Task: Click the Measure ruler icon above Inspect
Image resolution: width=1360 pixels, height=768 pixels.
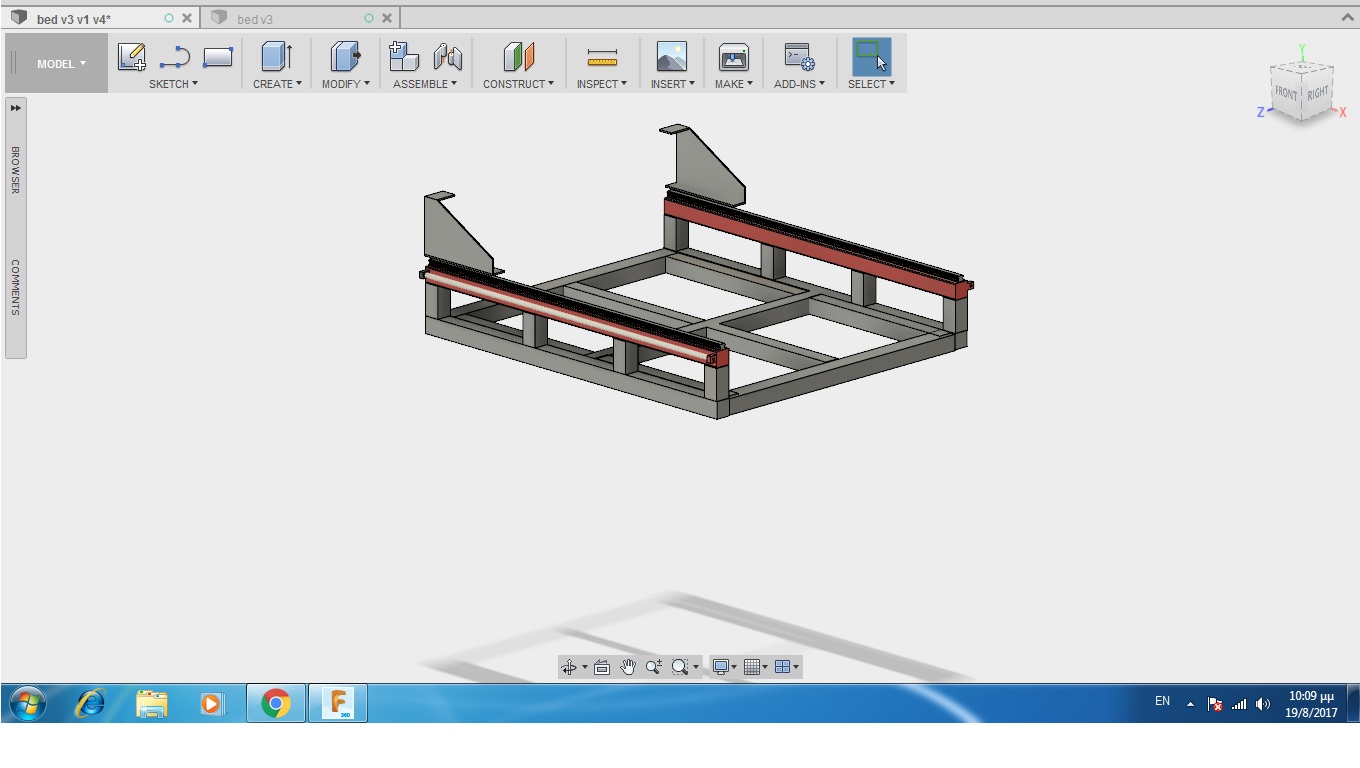Action: pyautogui.click(x=602, y=58)
